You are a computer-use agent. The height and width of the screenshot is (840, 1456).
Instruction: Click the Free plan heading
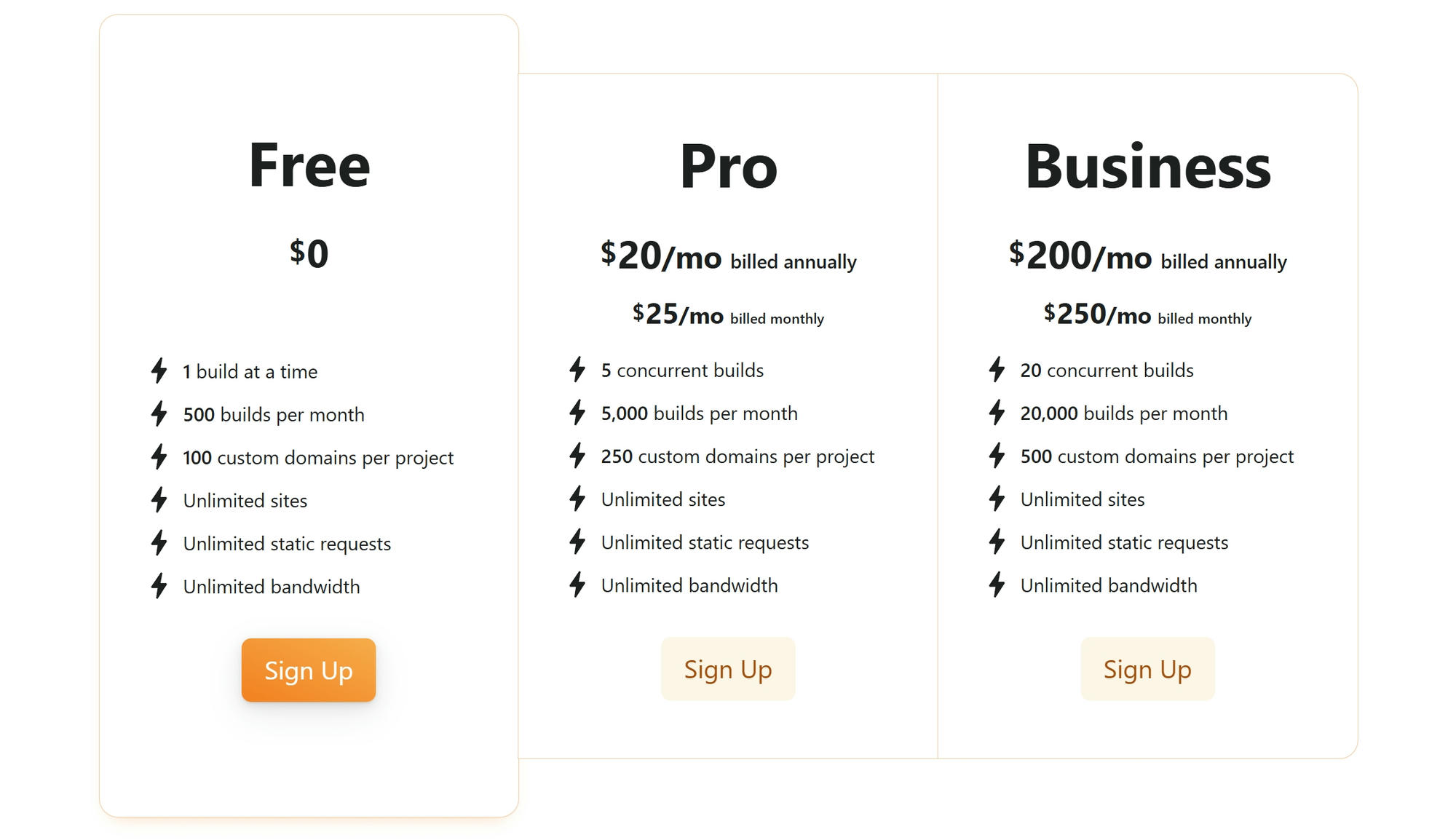pyautogui.click(x=309, y=166)
